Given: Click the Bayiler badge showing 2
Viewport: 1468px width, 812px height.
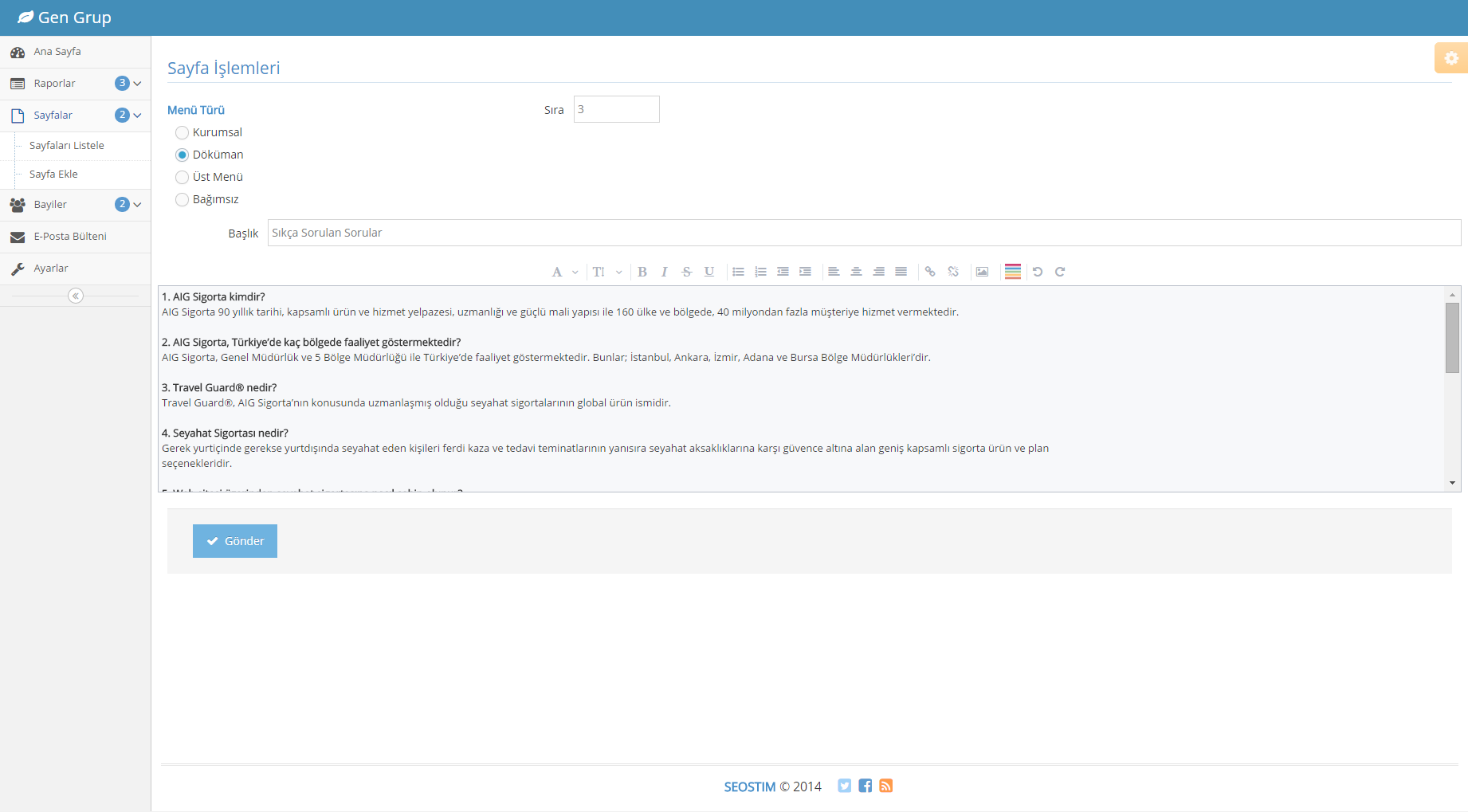Looking at the screenshot, I should [122, 204].
